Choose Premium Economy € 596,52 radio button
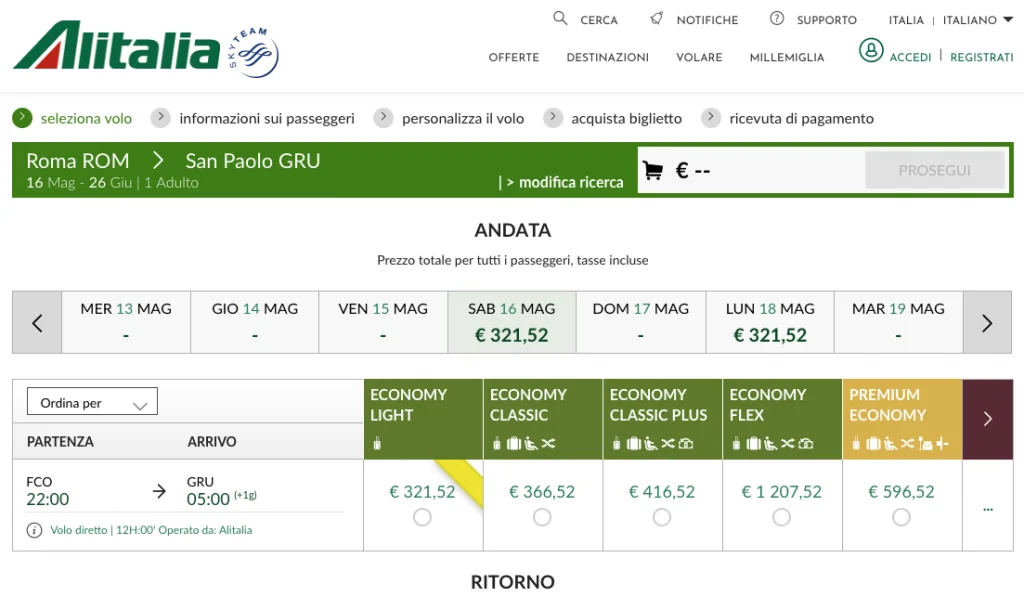 [x=901, y=517]
